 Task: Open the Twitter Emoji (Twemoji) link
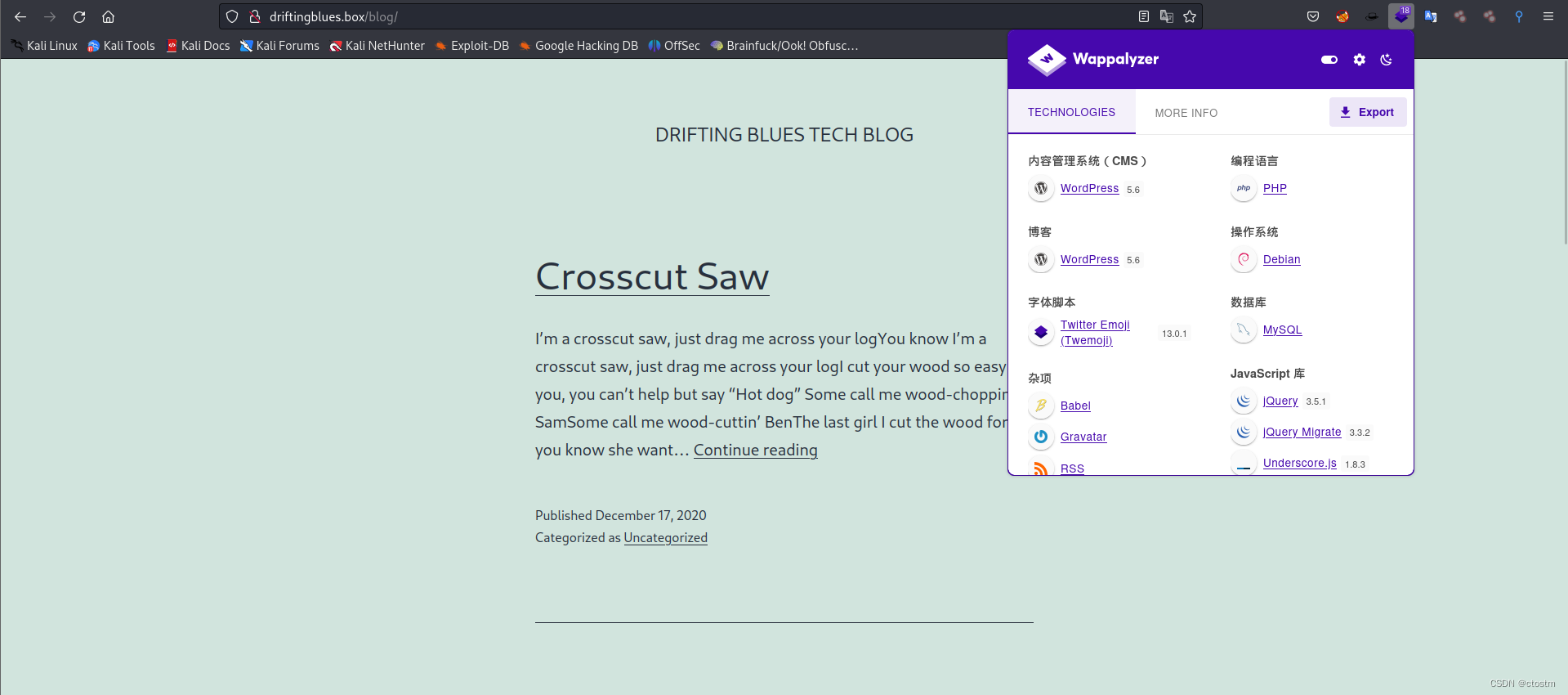(x=1095, y=333)
